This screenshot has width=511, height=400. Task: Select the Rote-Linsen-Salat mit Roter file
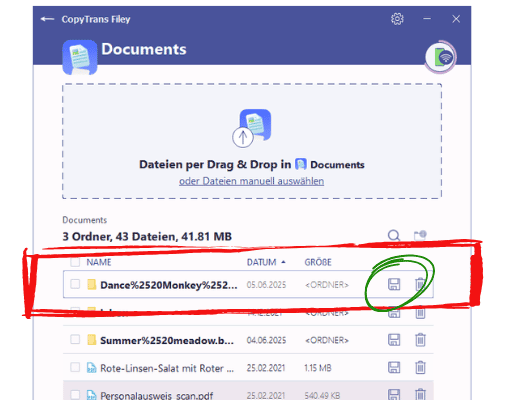click(167, 368)
